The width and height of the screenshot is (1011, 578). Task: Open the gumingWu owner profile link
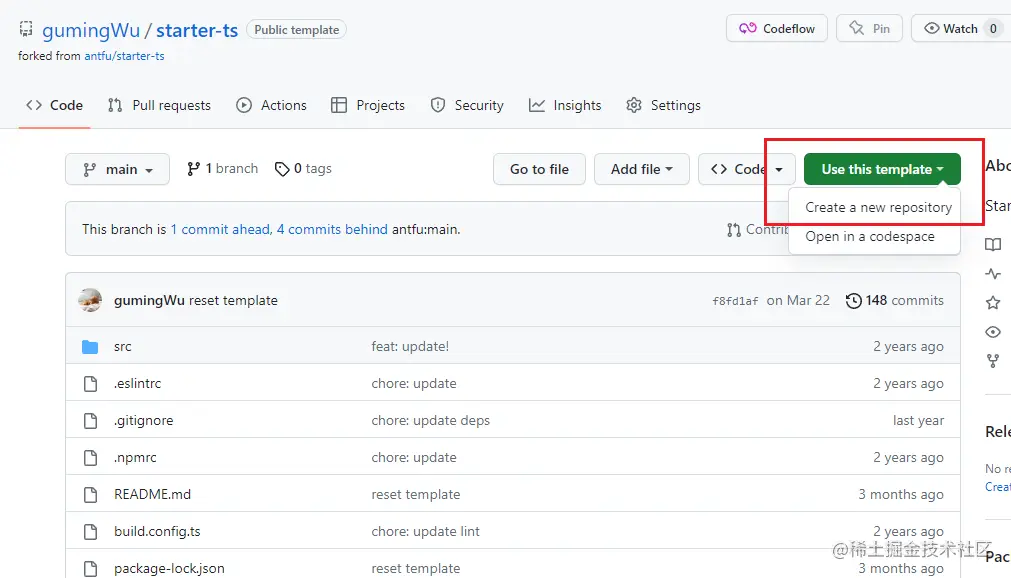pyautogui.click(x=91, y=30)
